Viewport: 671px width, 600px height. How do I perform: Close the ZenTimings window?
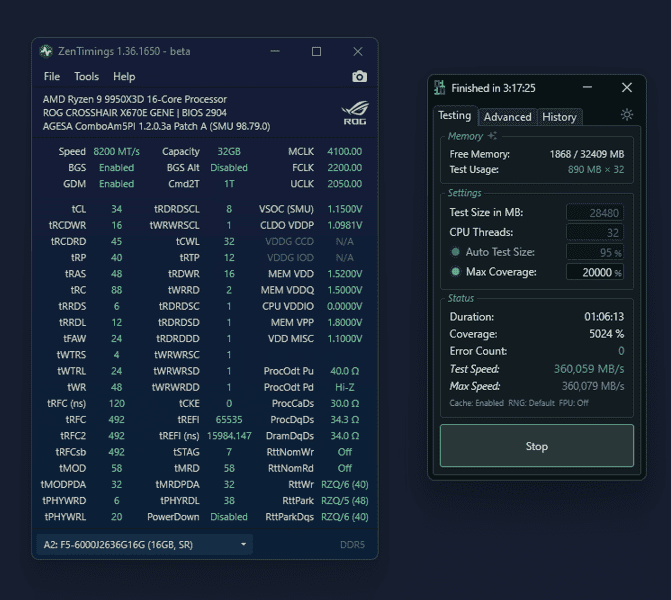tap(358, 51)
